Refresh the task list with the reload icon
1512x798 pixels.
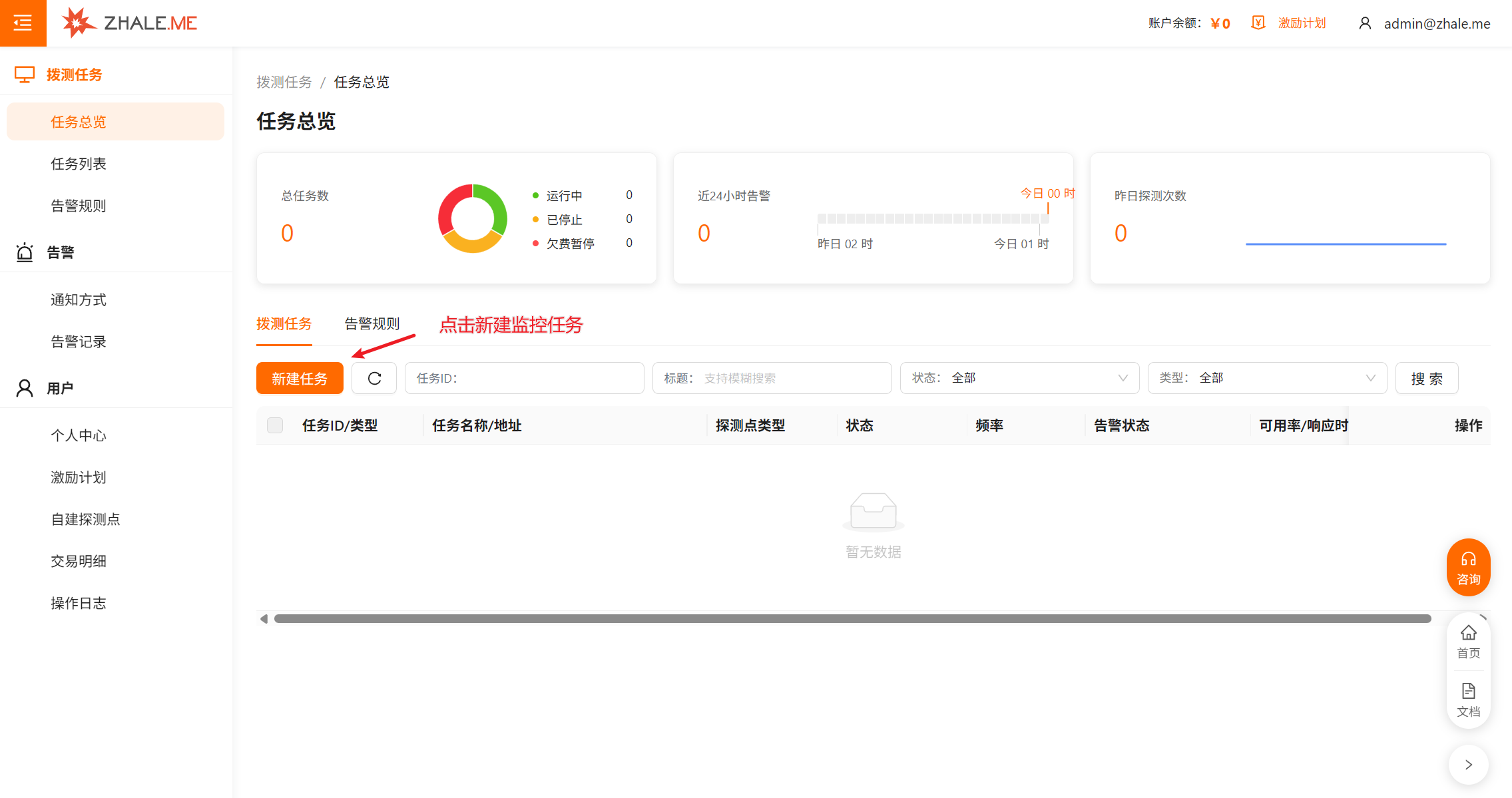point(374,377)
